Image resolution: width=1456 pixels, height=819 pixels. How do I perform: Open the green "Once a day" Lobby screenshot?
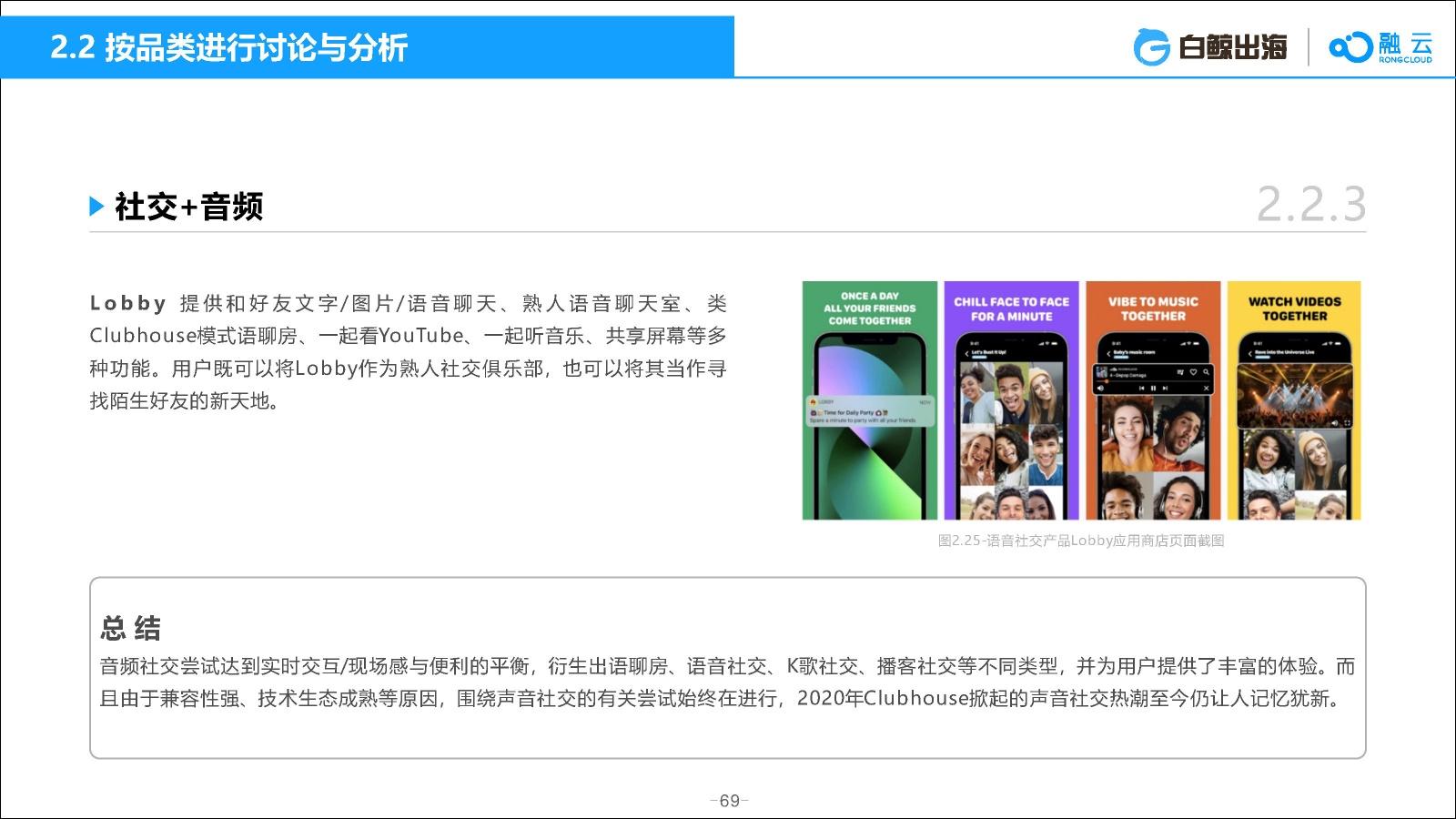point(869,400)
